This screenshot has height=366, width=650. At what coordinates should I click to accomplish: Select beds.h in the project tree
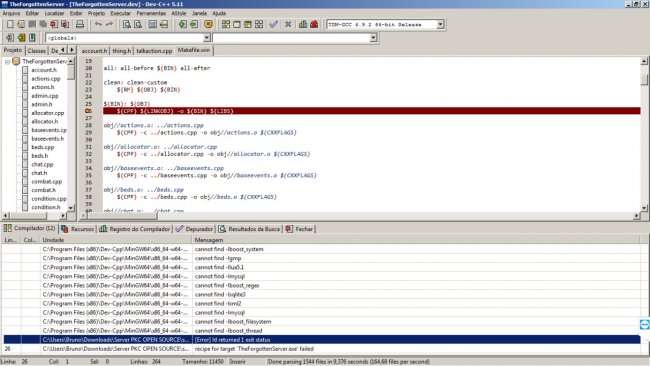tap(39, 156)
